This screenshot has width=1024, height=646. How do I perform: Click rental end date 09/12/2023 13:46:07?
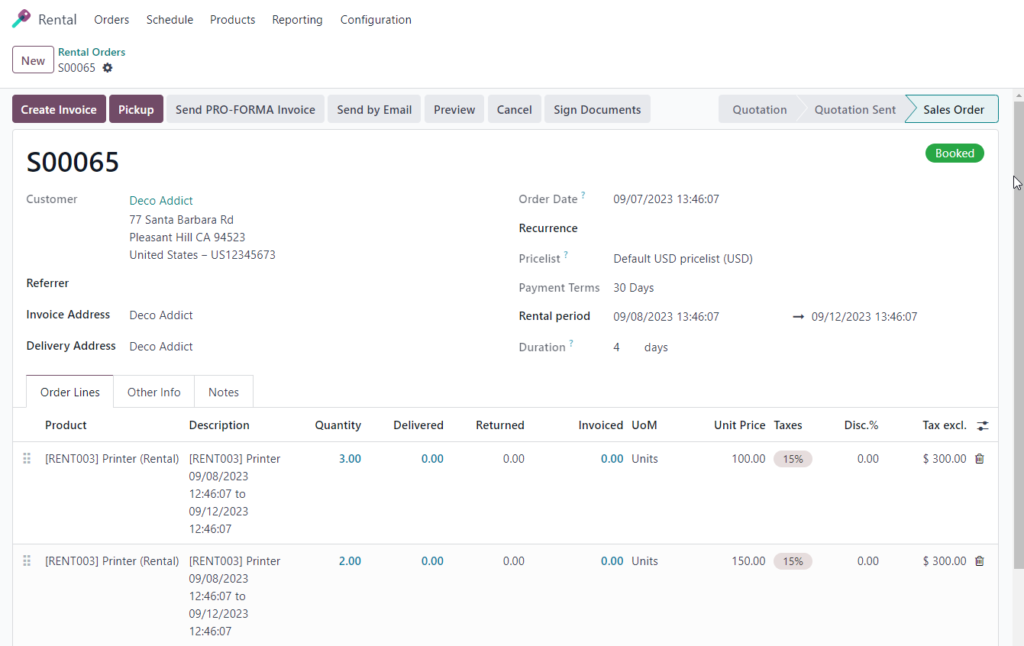(864, 317)
